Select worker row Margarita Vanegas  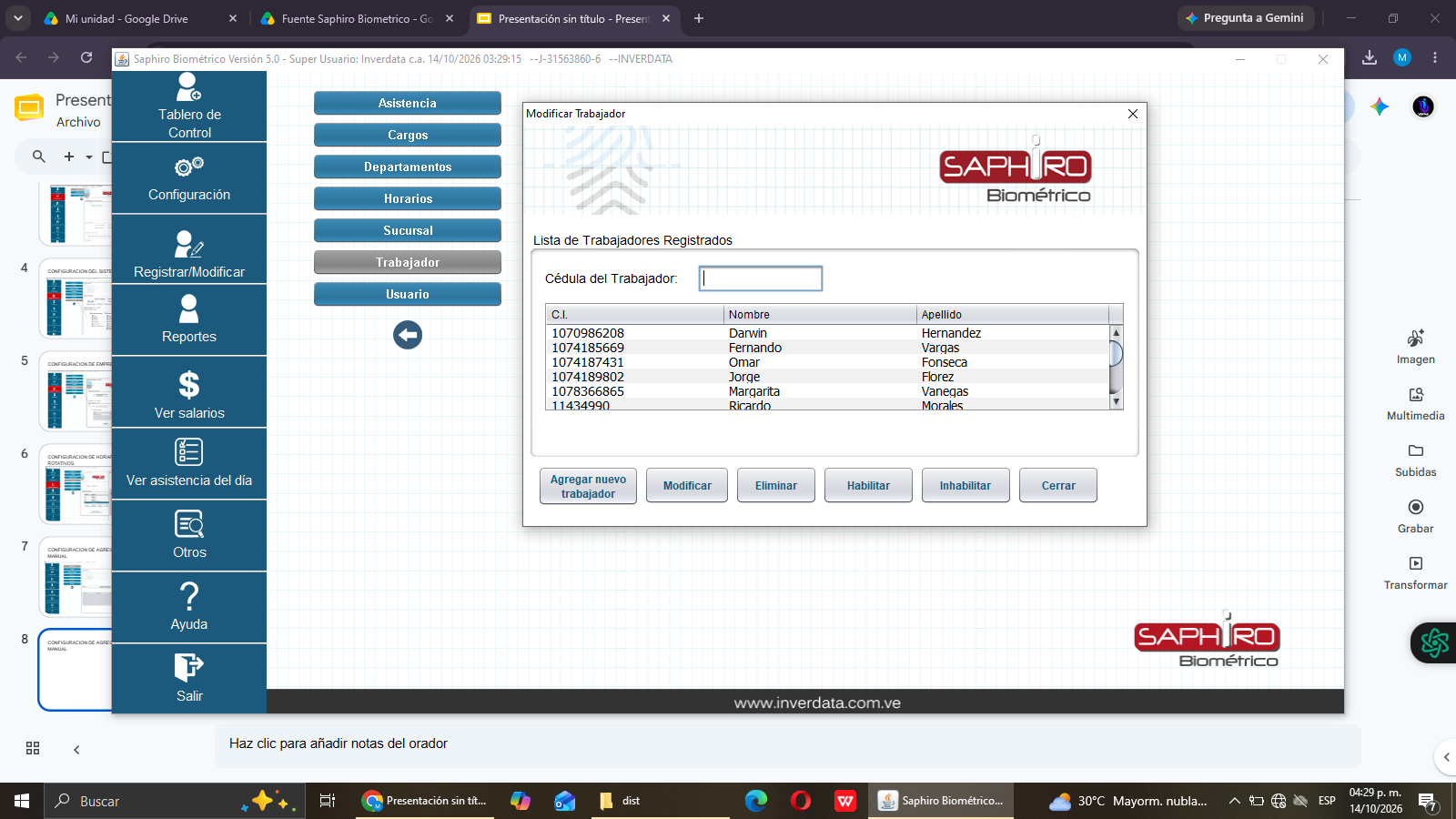point(827,391)
